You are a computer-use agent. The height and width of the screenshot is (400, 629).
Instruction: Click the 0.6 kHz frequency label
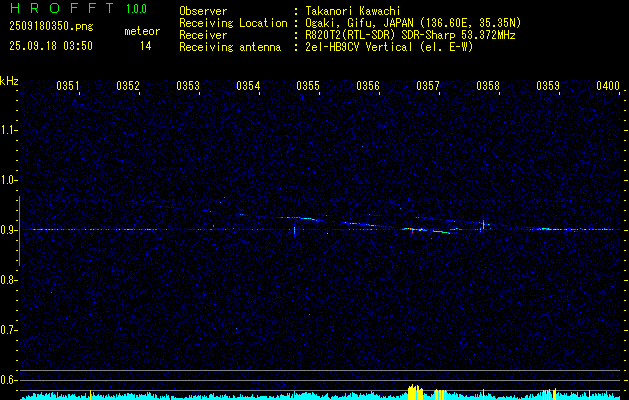[x=8, y=380]
